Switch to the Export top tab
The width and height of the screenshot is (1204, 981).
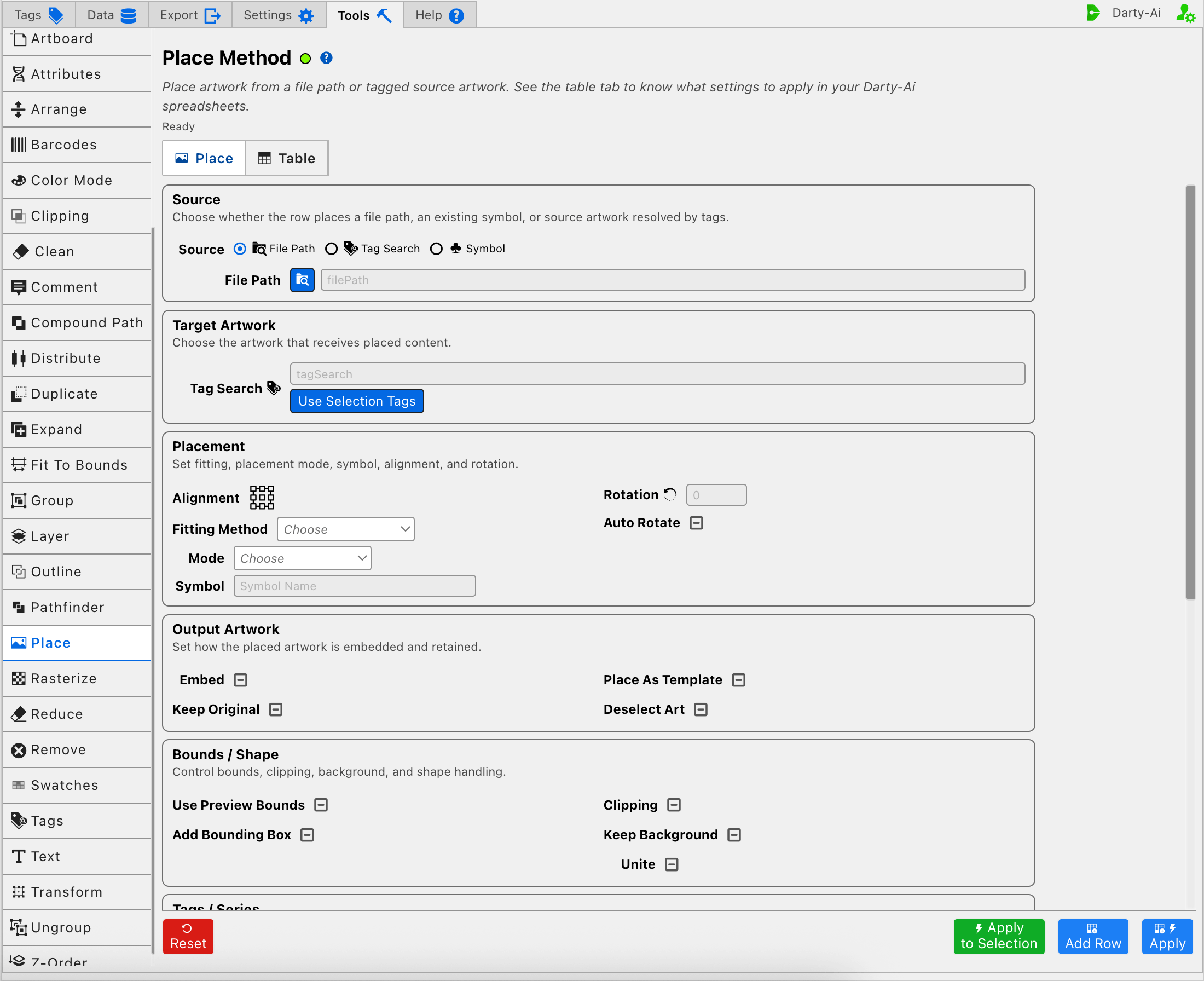[190, 15]
